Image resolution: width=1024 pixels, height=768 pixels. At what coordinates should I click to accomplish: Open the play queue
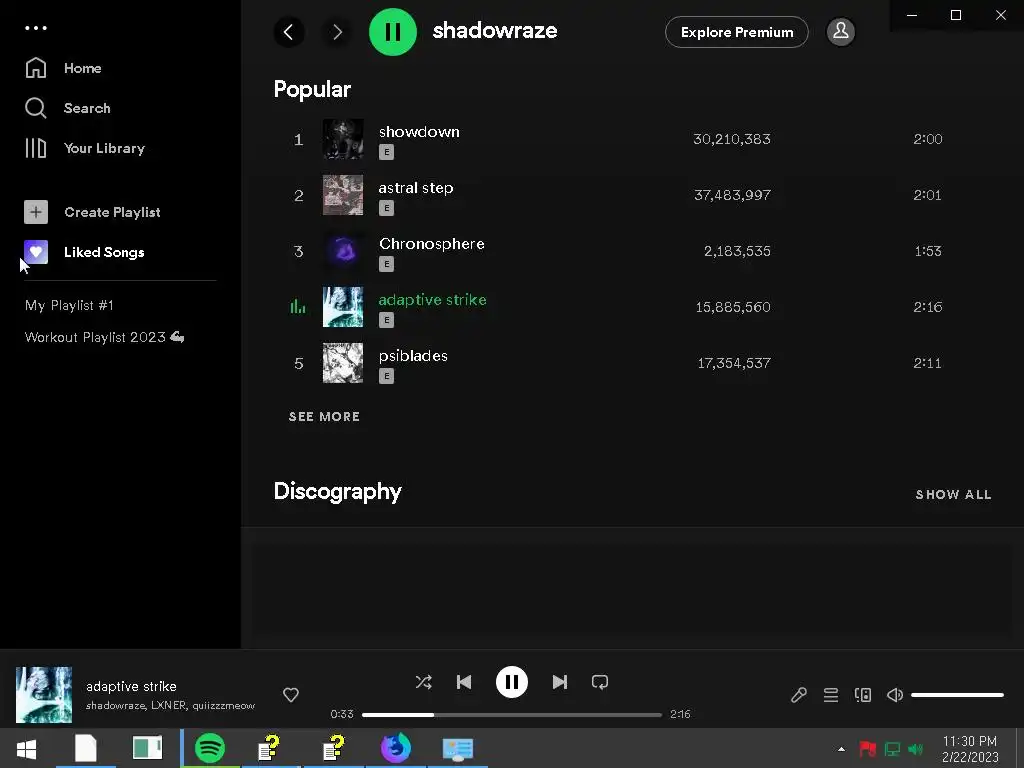point(831,695)
